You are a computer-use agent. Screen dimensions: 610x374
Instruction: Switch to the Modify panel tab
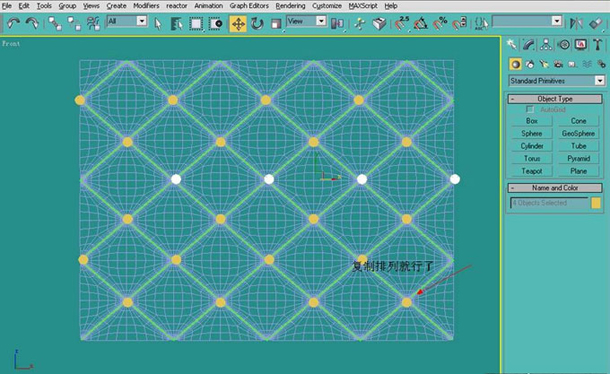click(529, 45)
